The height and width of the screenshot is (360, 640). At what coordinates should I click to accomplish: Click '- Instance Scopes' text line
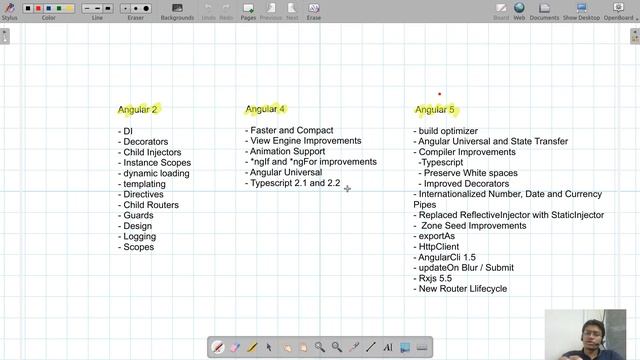(x=154, y=163)
